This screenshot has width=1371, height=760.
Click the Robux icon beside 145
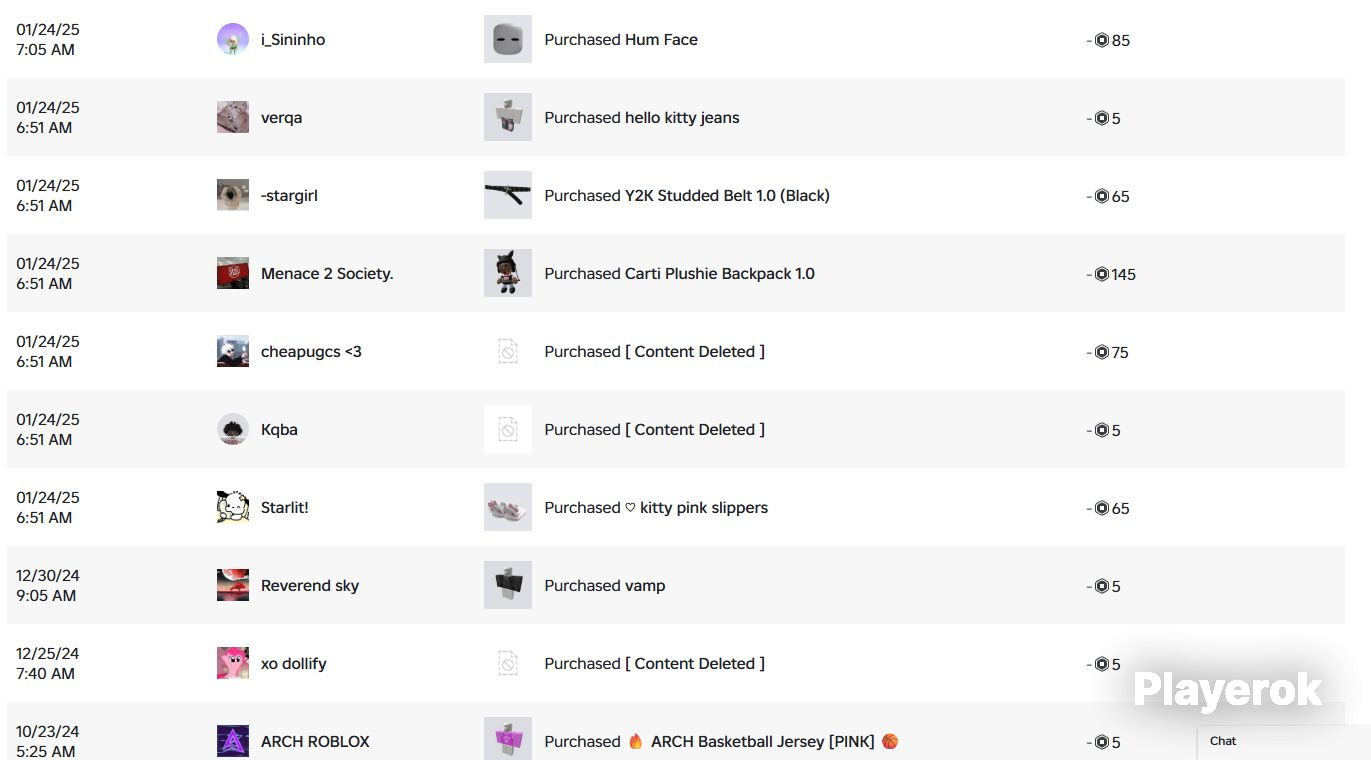[x=1102, y=274]
